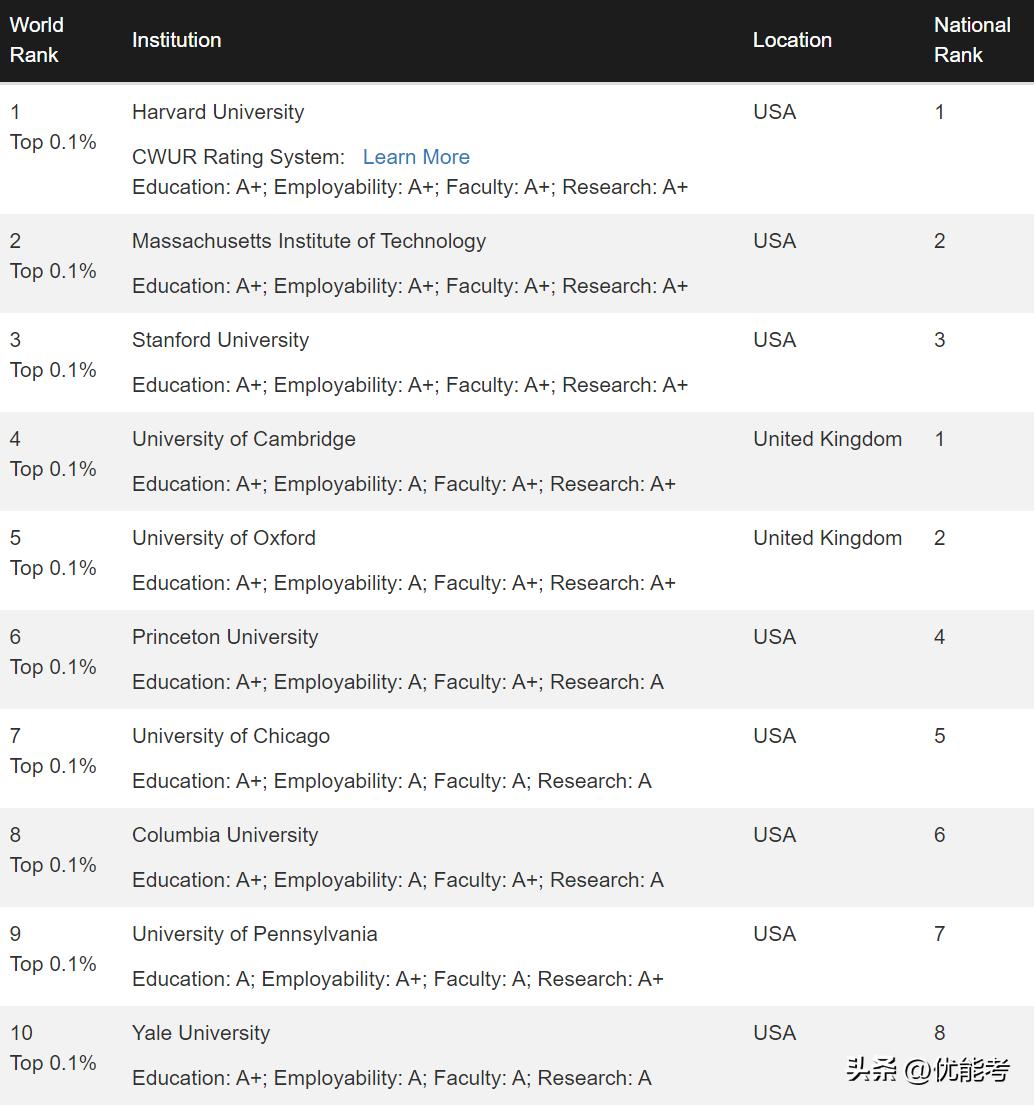Click the World Rank column header
The image size is (1034, 1106).
pyautogui.click(x=36, y=40)
